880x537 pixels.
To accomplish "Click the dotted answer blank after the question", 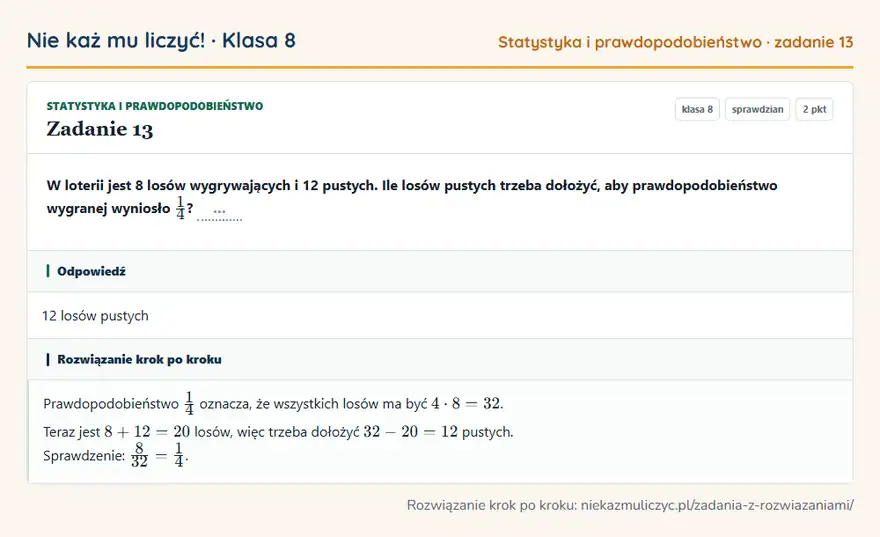I will coord(219,214).
